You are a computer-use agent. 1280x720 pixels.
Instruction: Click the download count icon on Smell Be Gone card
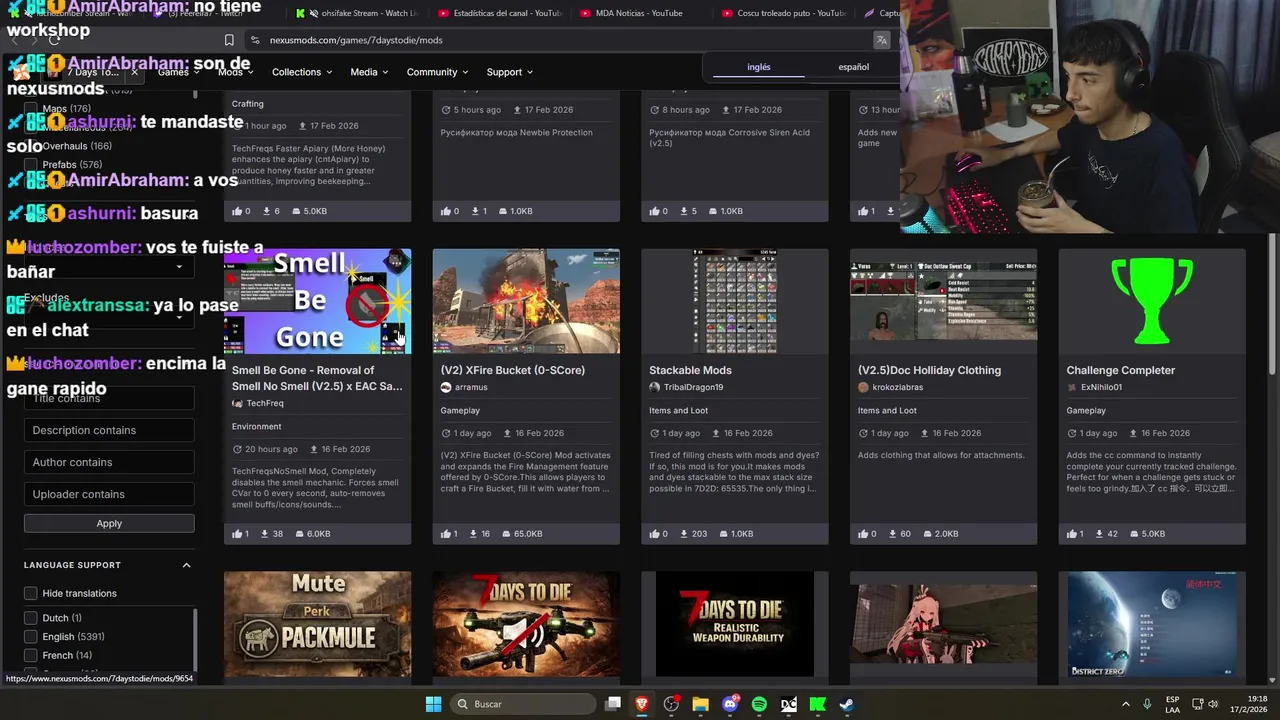click(265, 534)
